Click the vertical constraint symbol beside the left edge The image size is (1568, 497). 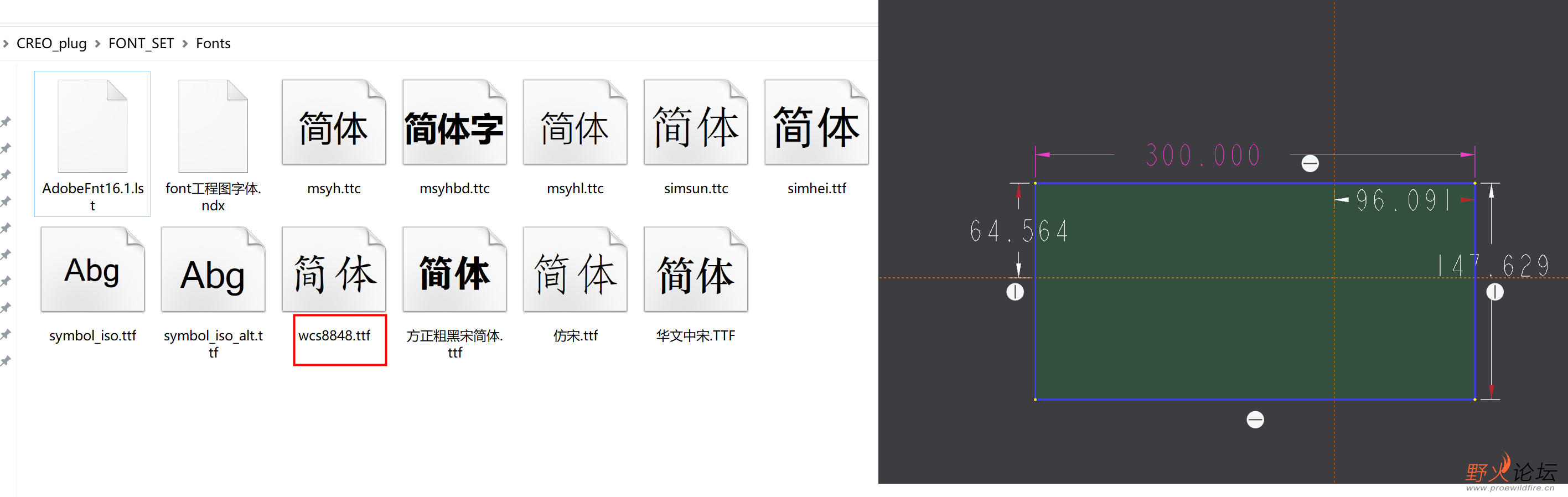(1015, 292)
